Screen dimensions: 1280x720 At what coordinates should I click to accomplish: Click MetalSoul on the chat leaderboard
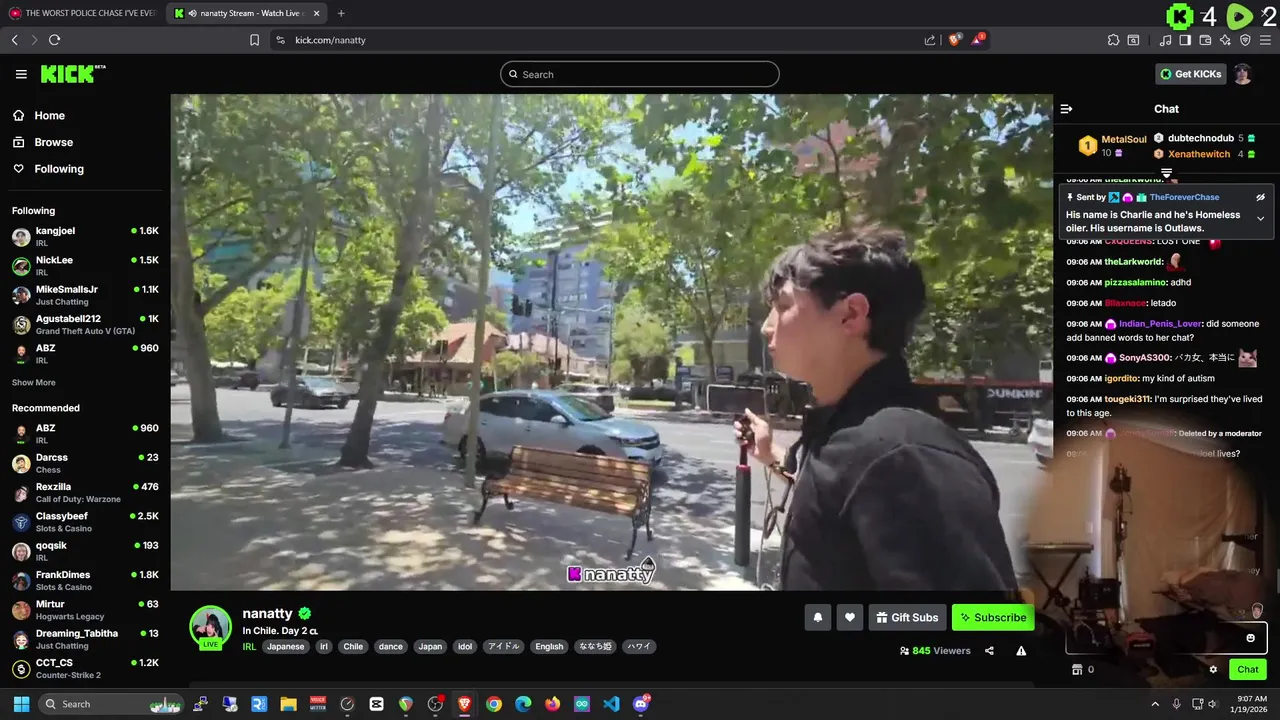(x=1124, y=139)
